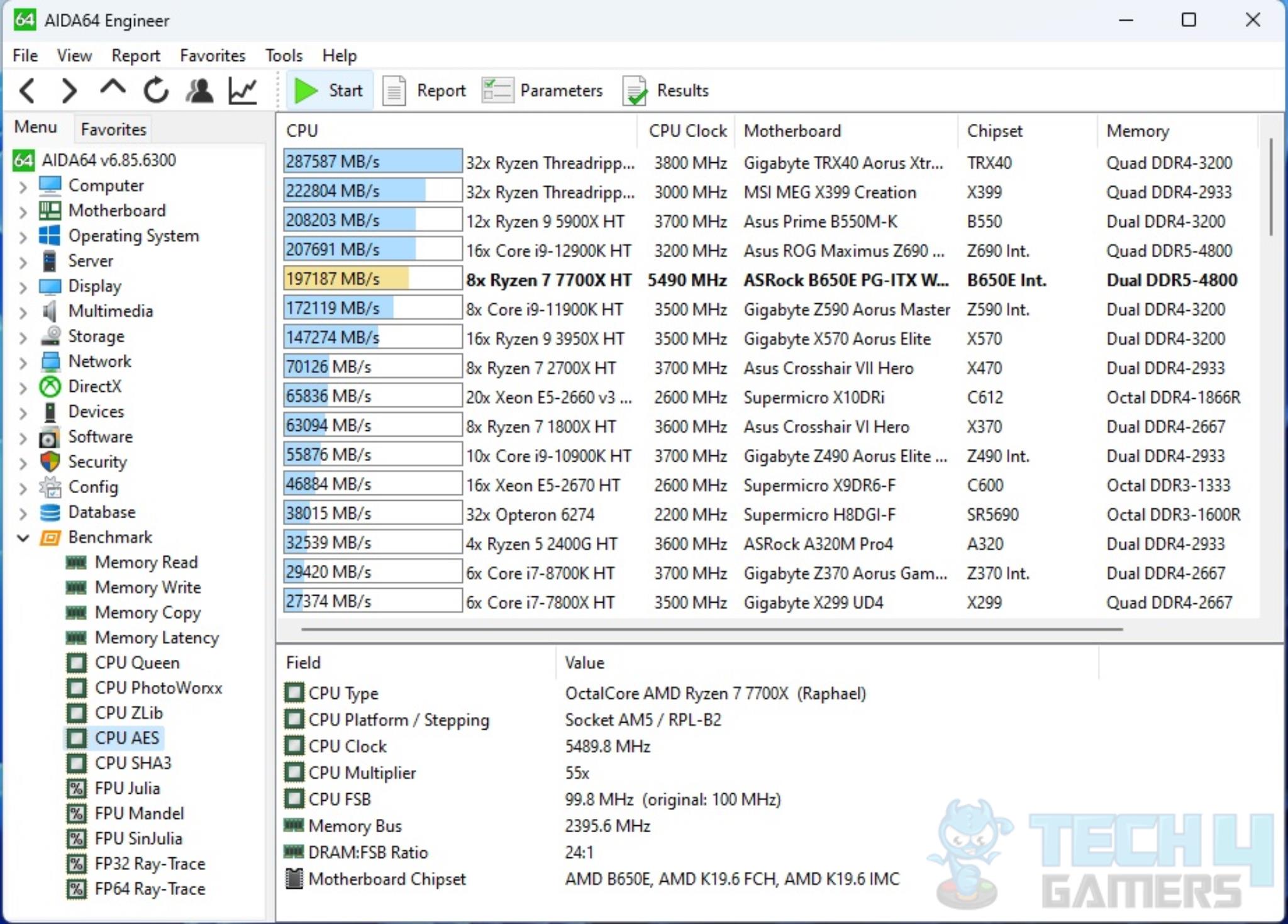Click the 287587 MB/s result bar
The width and height of the screenshot is (1288, 924).
tap(373, 162)
